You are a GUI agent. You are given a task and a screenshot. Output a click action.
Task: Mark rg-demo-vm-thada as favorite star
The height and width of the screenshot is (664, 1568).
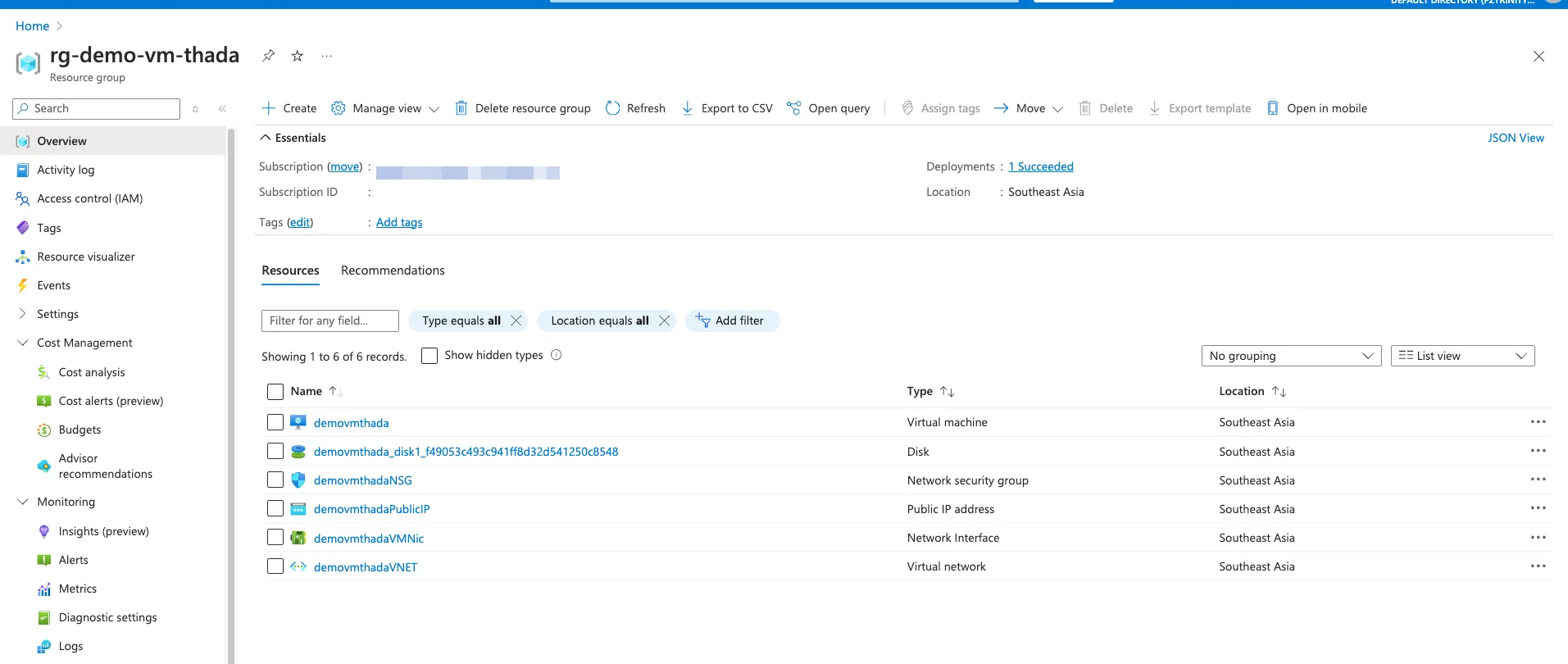(298, 56)
